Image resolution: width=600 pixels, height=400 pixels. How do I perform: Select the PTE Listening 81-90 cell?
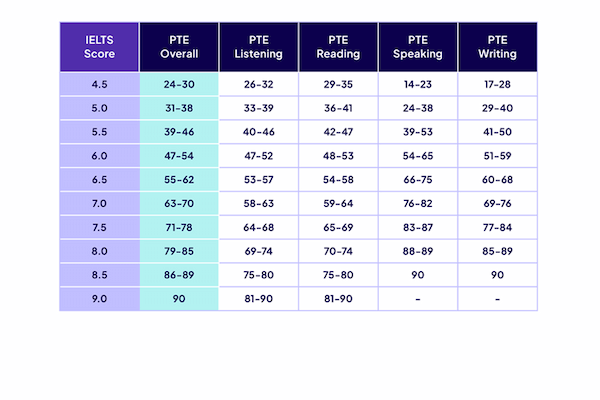pyautogui.click(x=258, y=299)
